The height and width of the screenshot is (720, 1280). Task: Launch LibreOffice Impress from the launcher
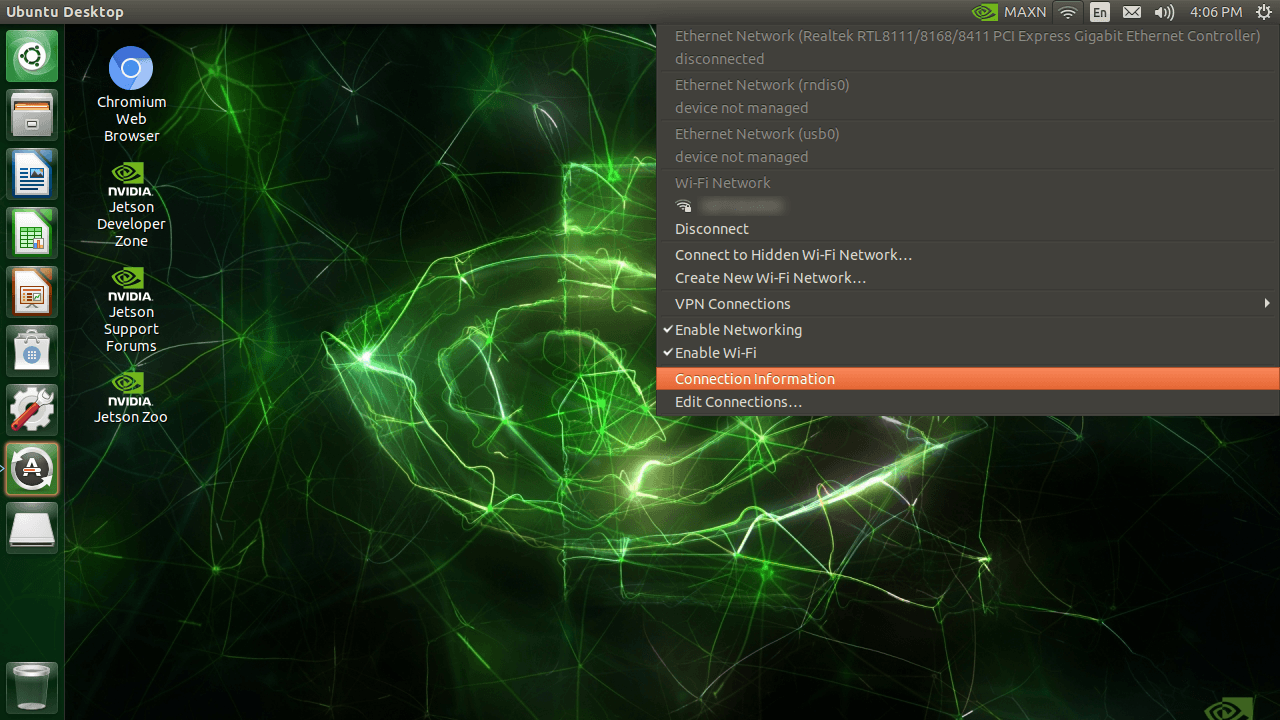33,291
